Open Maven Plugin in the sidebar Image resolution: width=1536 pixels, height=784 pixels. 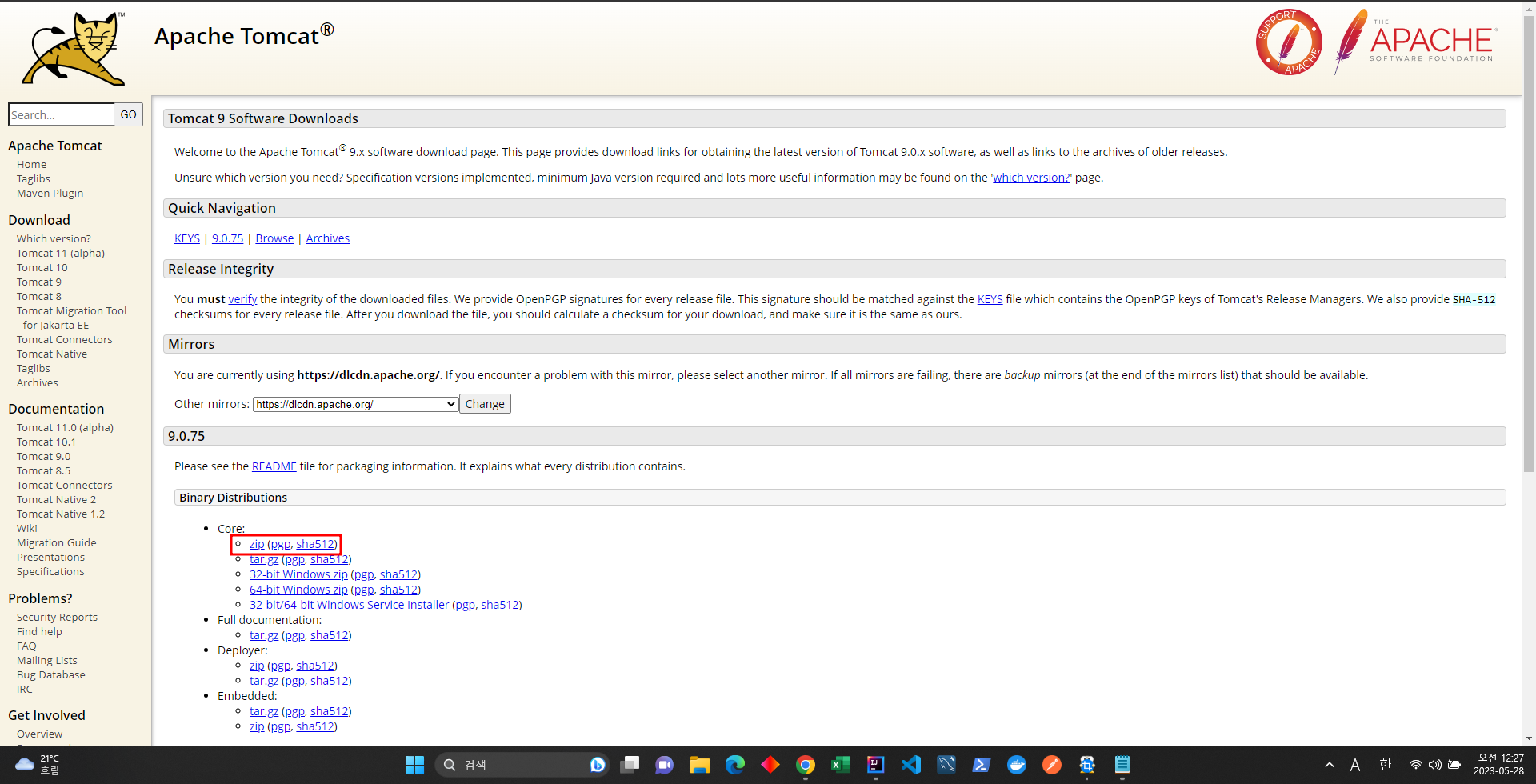50,193
